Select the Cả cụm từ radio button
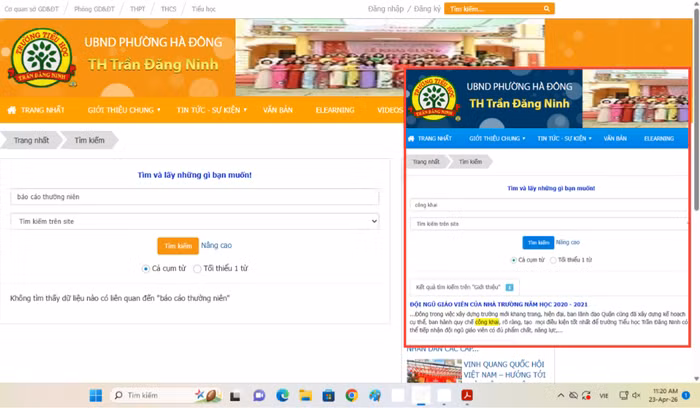Screen dimensions: 700x408 [x=146, y=269]
